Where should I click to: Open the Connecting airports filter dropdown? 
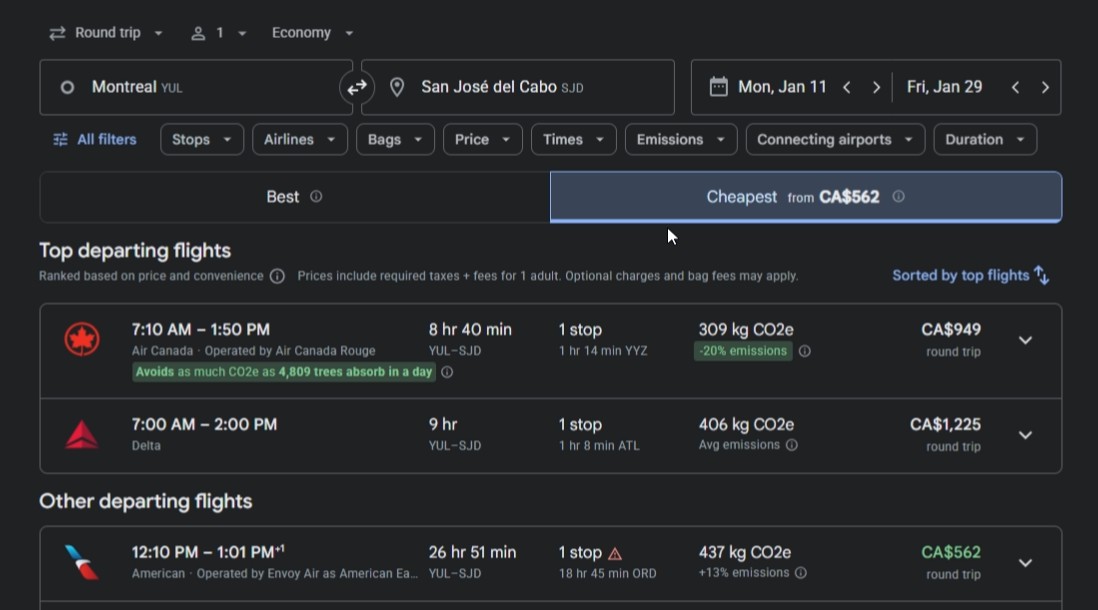(x=835, y=139)
